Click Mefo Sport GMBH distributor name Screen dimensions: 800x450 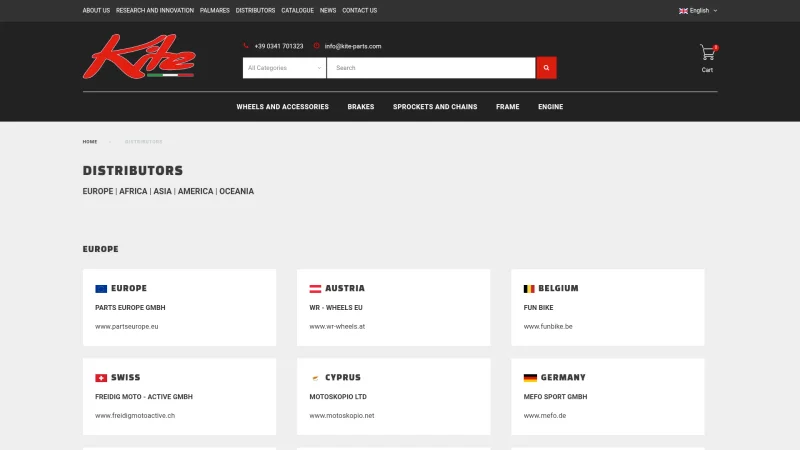[555, 397]
